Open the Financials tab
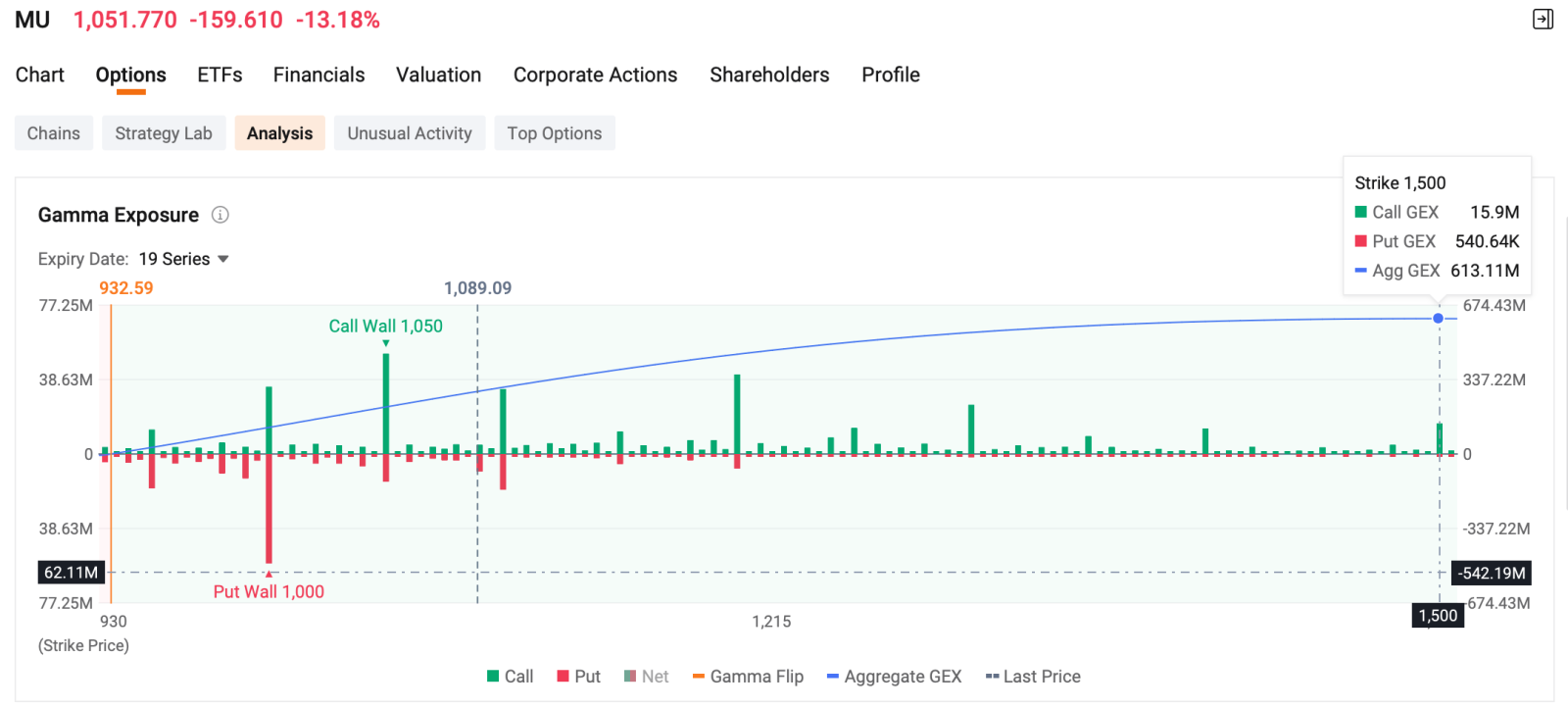Screen dimensions: 1568x708 coord(318,76)
